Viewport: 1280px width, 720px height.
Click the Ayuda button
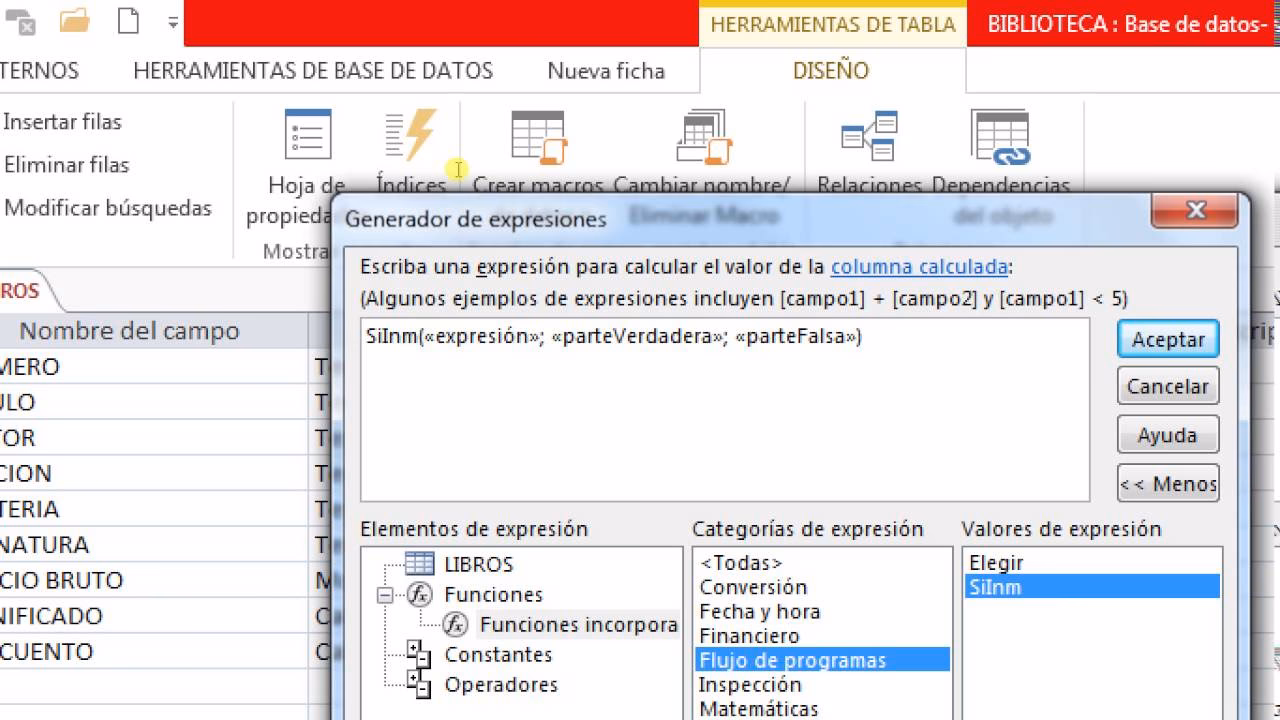1168,435
